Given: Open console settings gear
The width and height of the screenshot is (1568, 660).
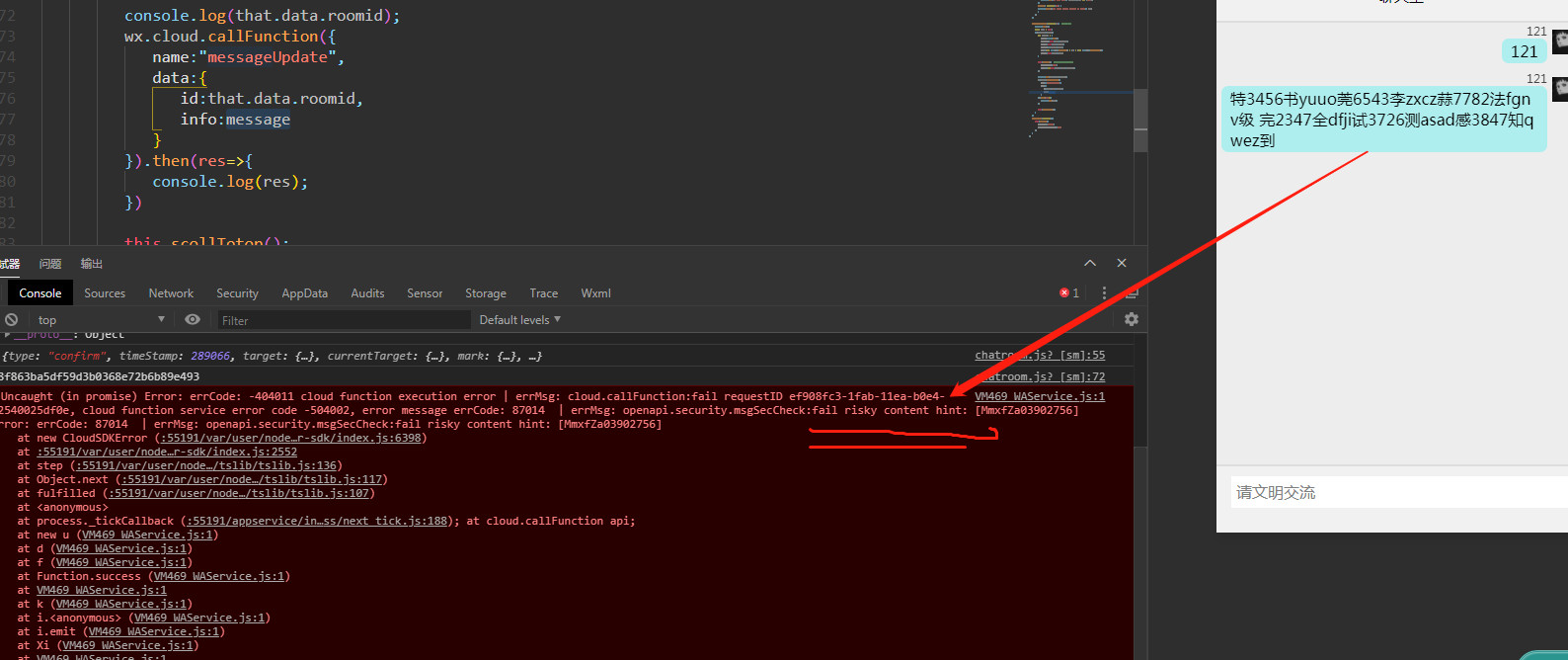Looking at the screenshot, I should tap(1132, 319).
